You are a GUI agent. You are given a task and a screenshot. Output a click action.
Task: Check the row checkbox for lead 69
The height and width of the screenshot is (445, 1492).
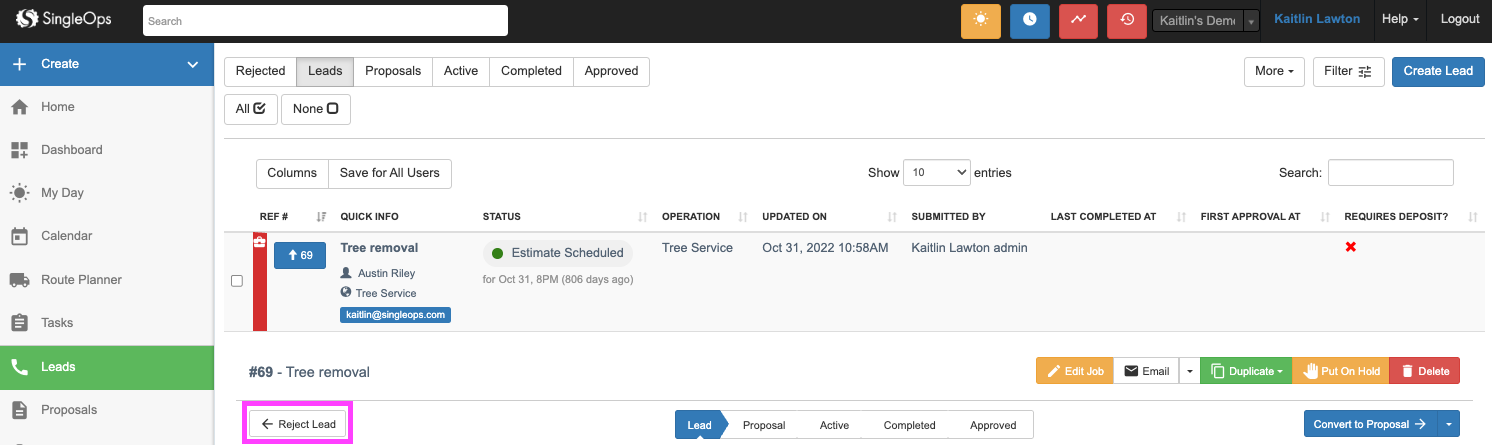point(237,281)
